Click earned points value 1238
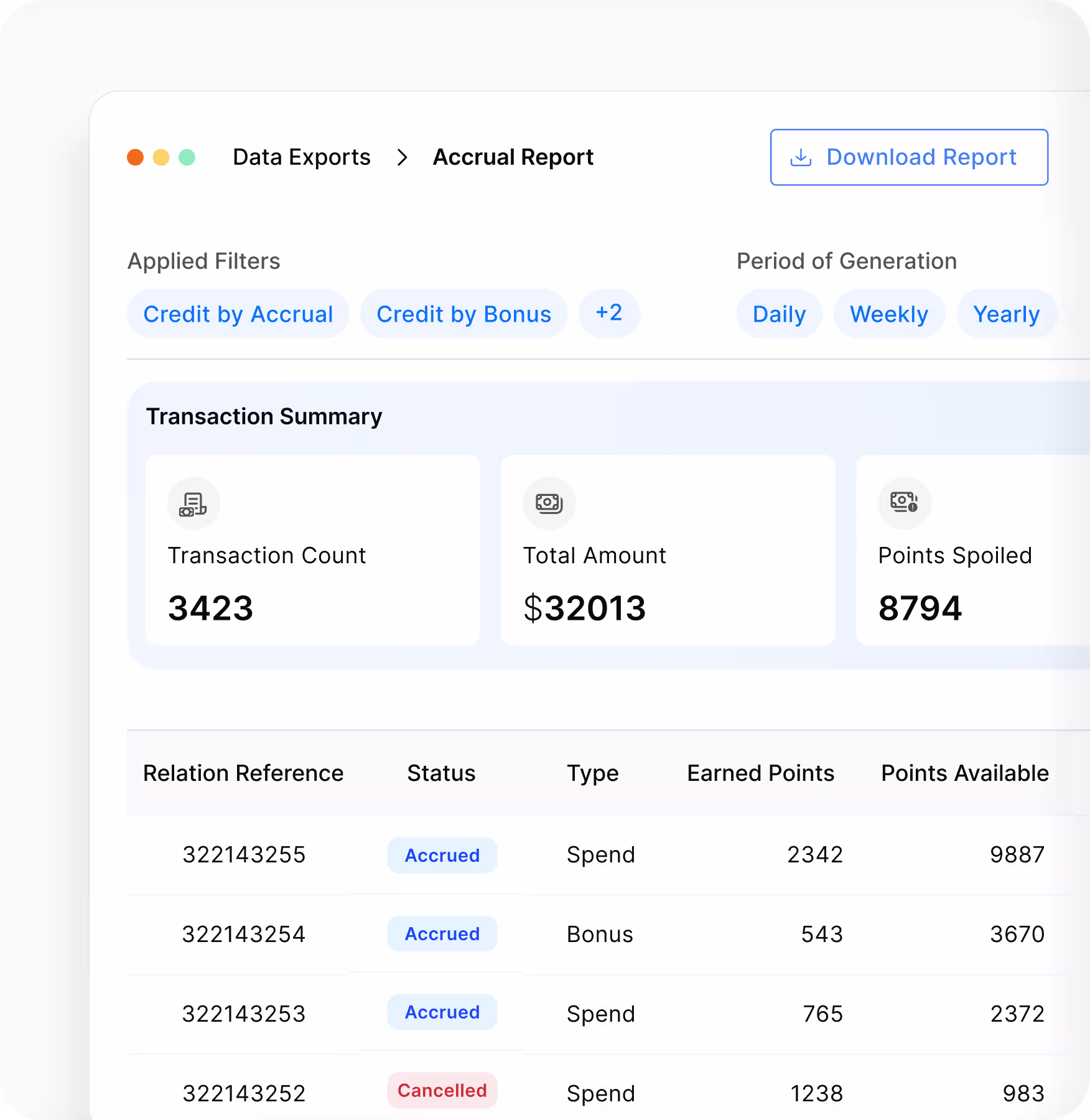 817,1094
